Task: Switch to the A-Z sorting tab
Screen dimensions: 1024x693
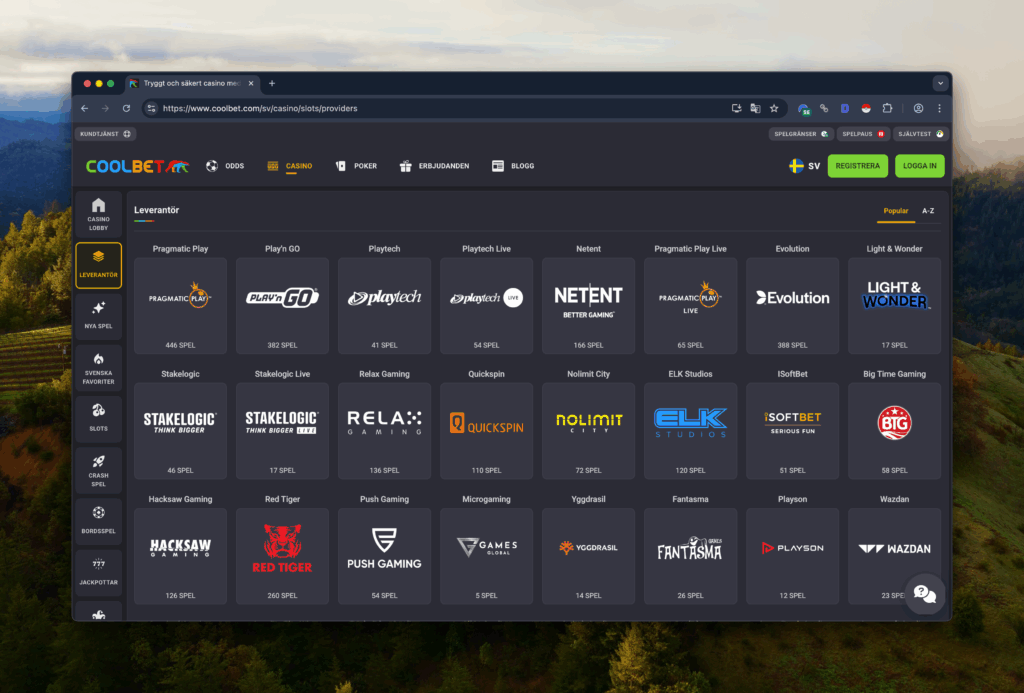Action: pos(928,211)
